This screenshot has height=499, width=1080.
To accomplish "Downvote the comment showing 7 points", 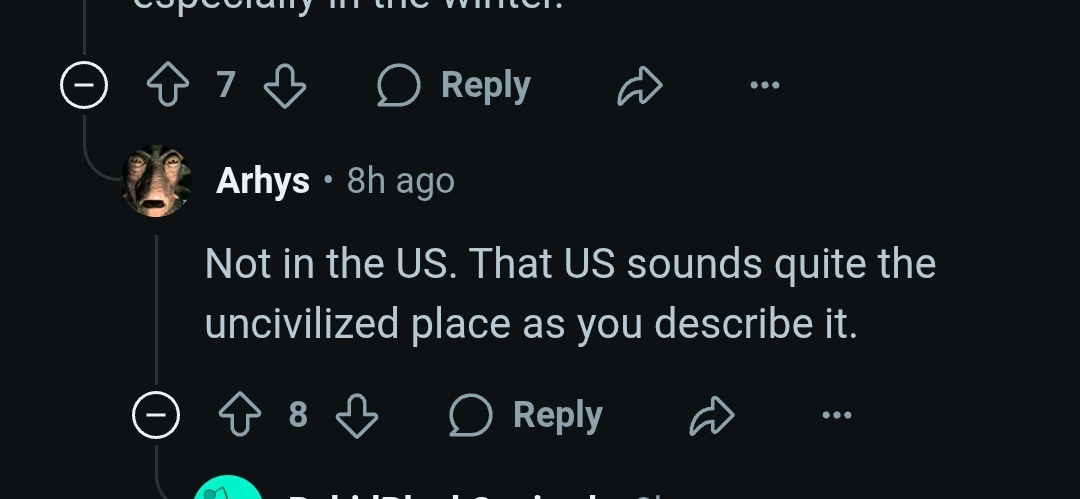I will tap(285, 85).
